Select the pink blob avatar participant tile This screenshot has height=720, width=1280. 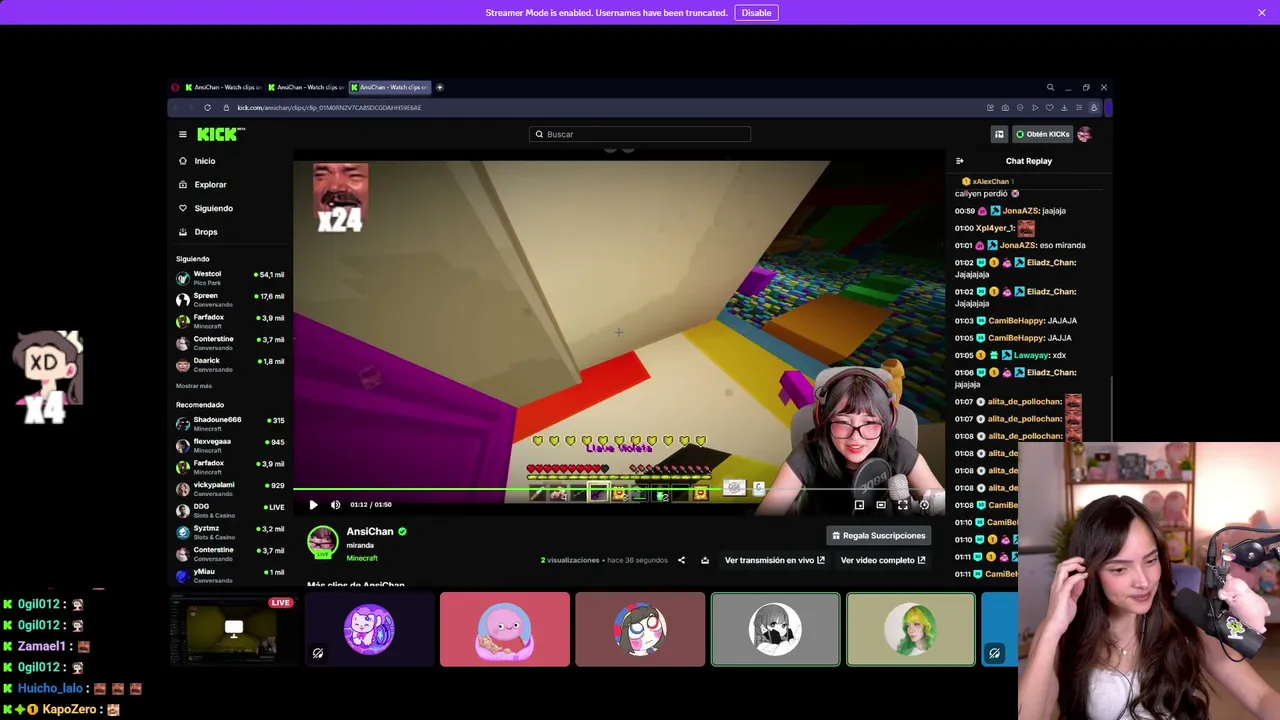(x=505, y=629)
